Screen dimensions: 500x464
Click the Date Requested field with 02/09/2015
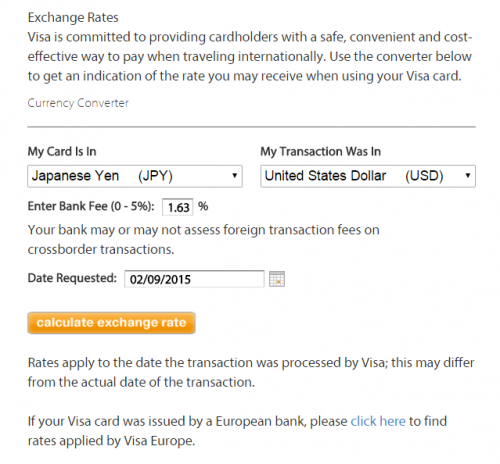click(x=194, y=279)
